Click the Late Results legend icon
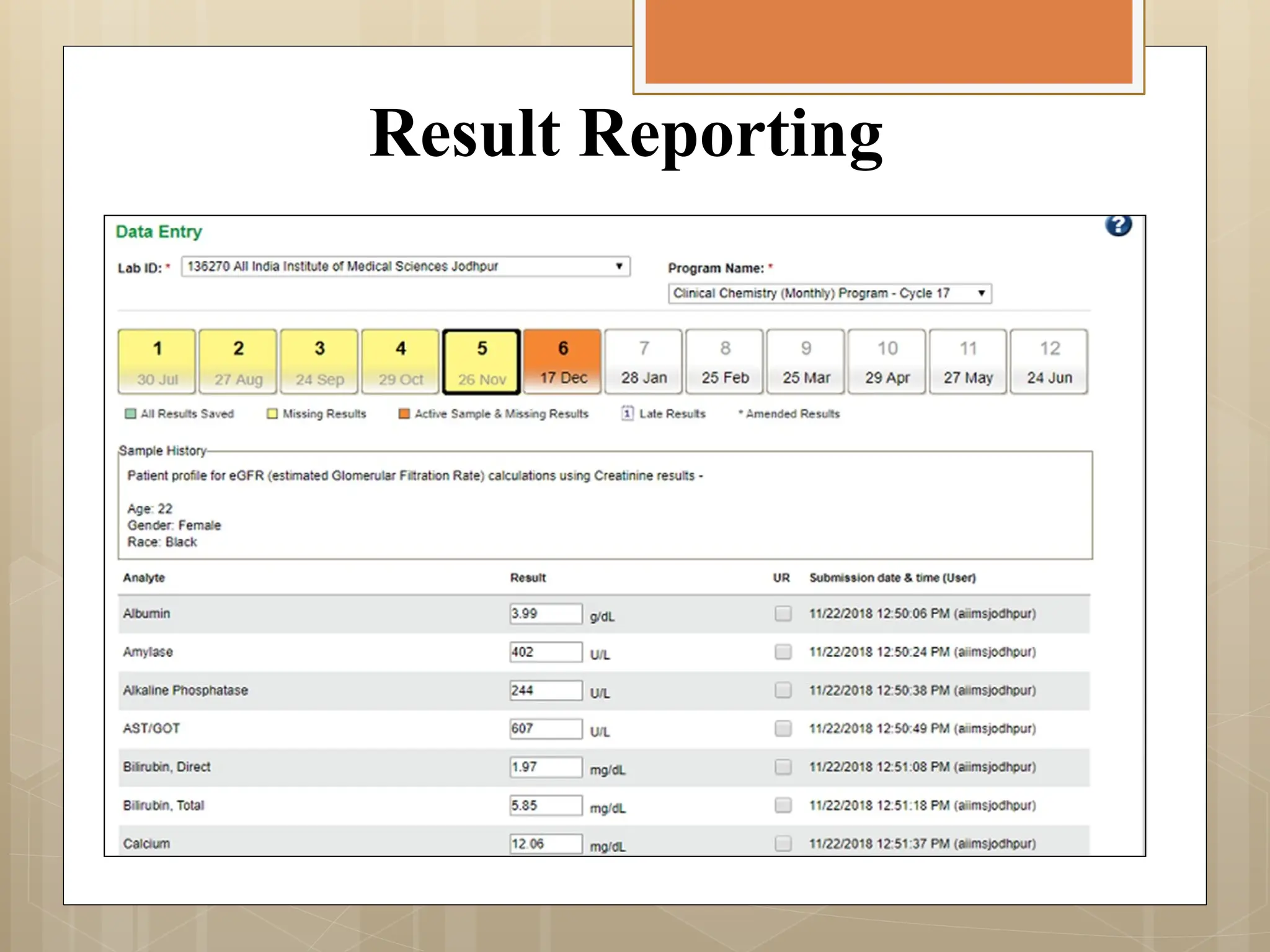 click(628, 413)
